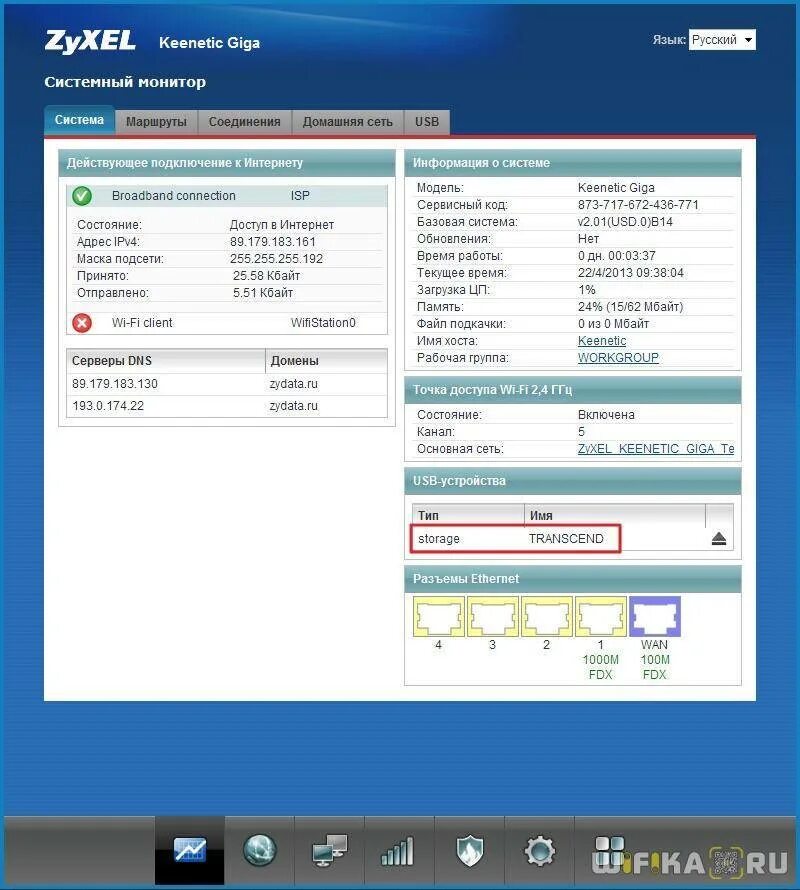Click the Имя column header
This screenshot has height=890, width=800.
tap(614, 515)
